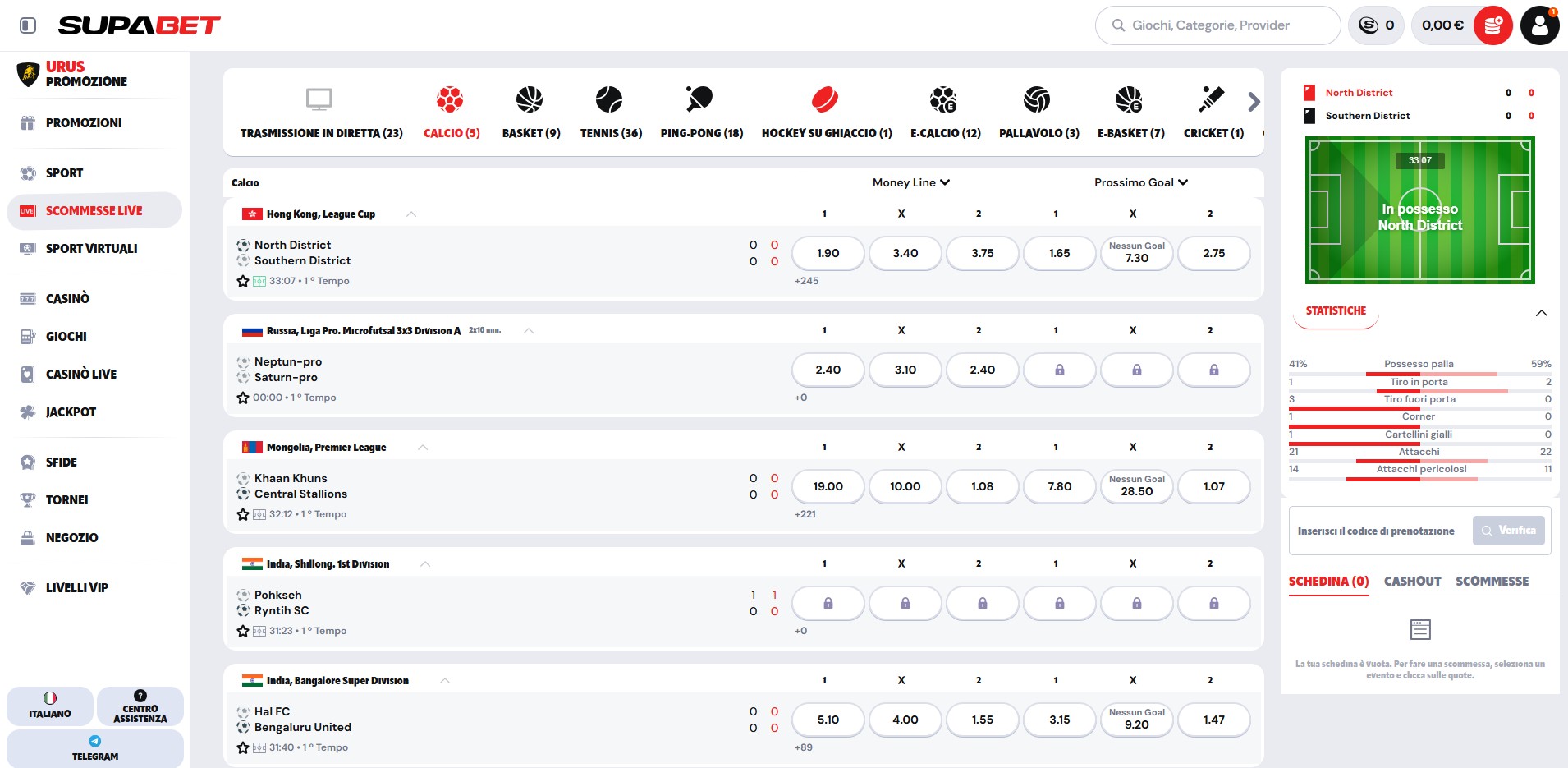Change language via the Italiano button
1568x768 pixels.
[50, 706]
